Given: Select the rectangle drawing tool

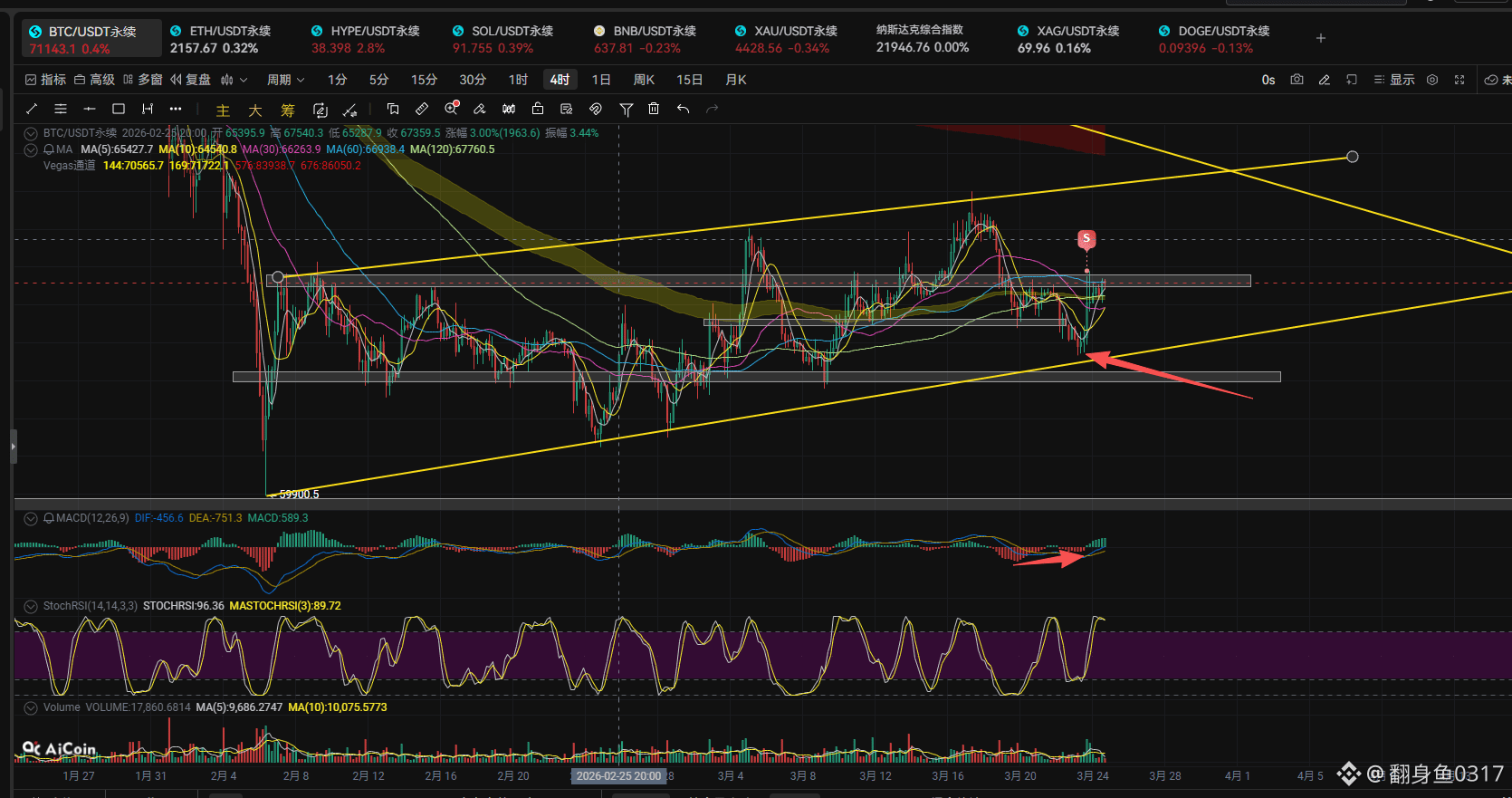Looking at the screenshot, I should pyautogui.click(x=119, y=109).
